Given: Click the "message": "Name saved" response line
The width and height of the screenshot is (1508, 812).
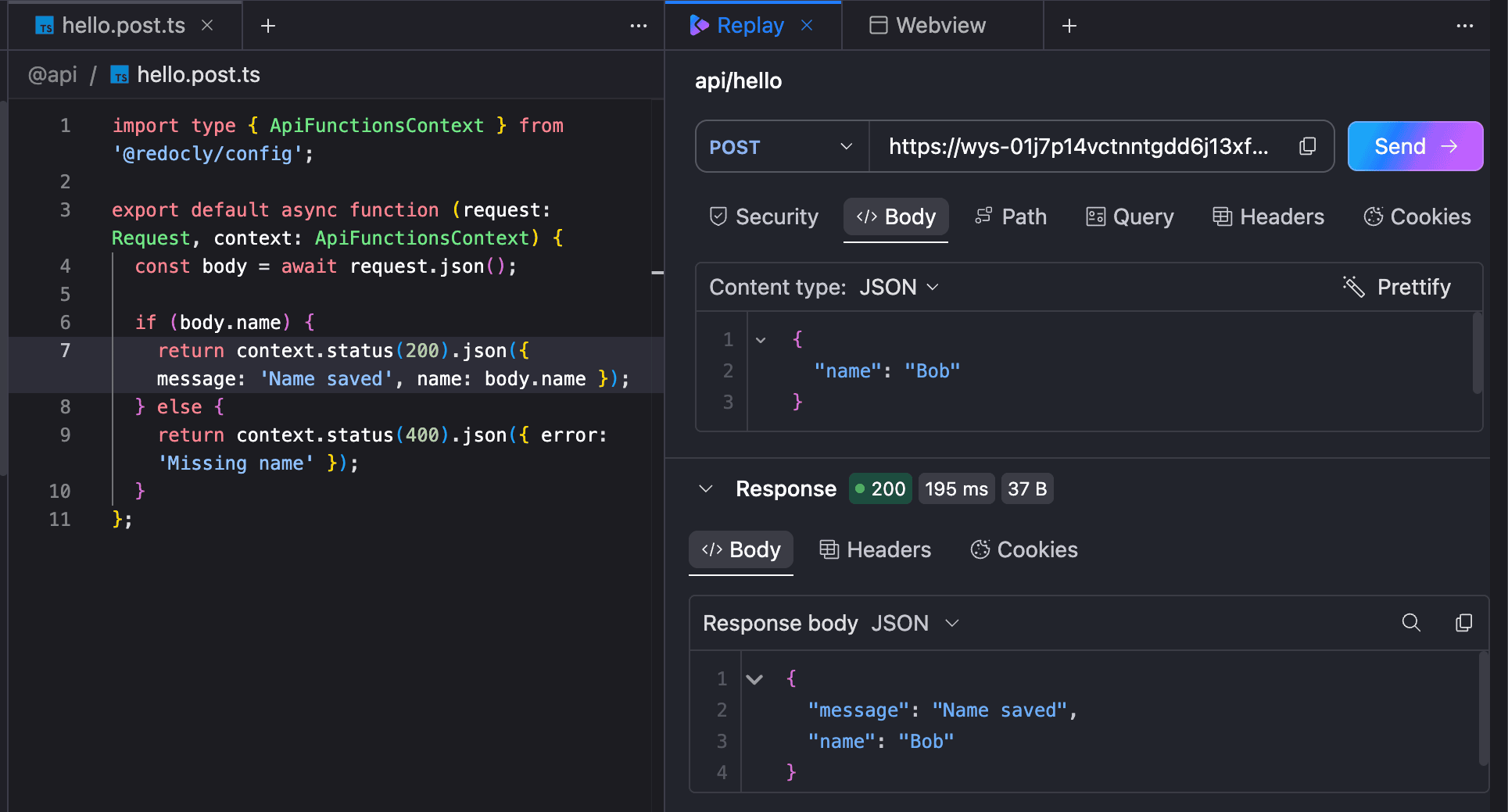Looking at the screenshot, I should pos(943,710).
